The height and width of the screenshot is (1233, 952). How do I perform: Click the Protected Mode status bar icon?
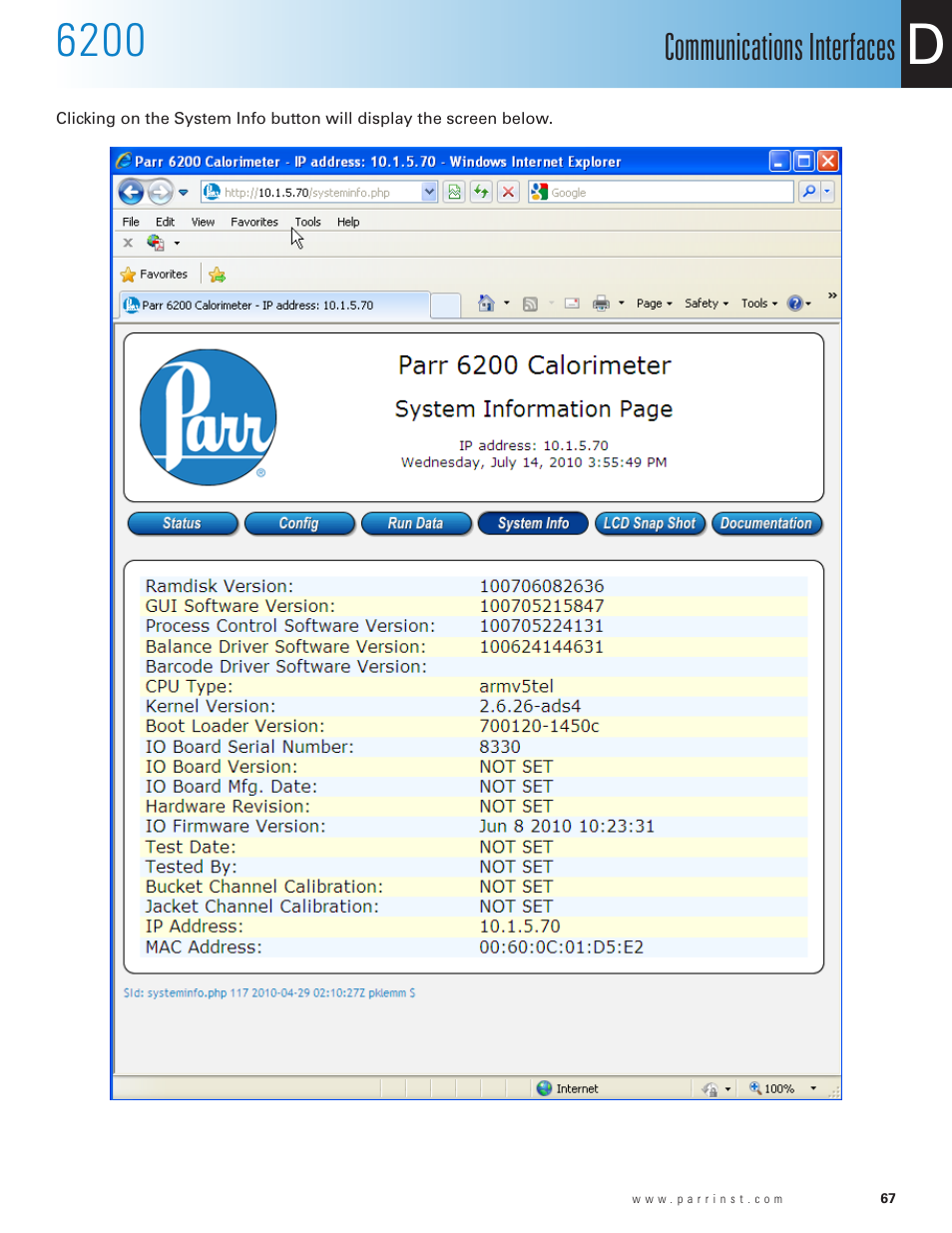(x=710, y=1089)
